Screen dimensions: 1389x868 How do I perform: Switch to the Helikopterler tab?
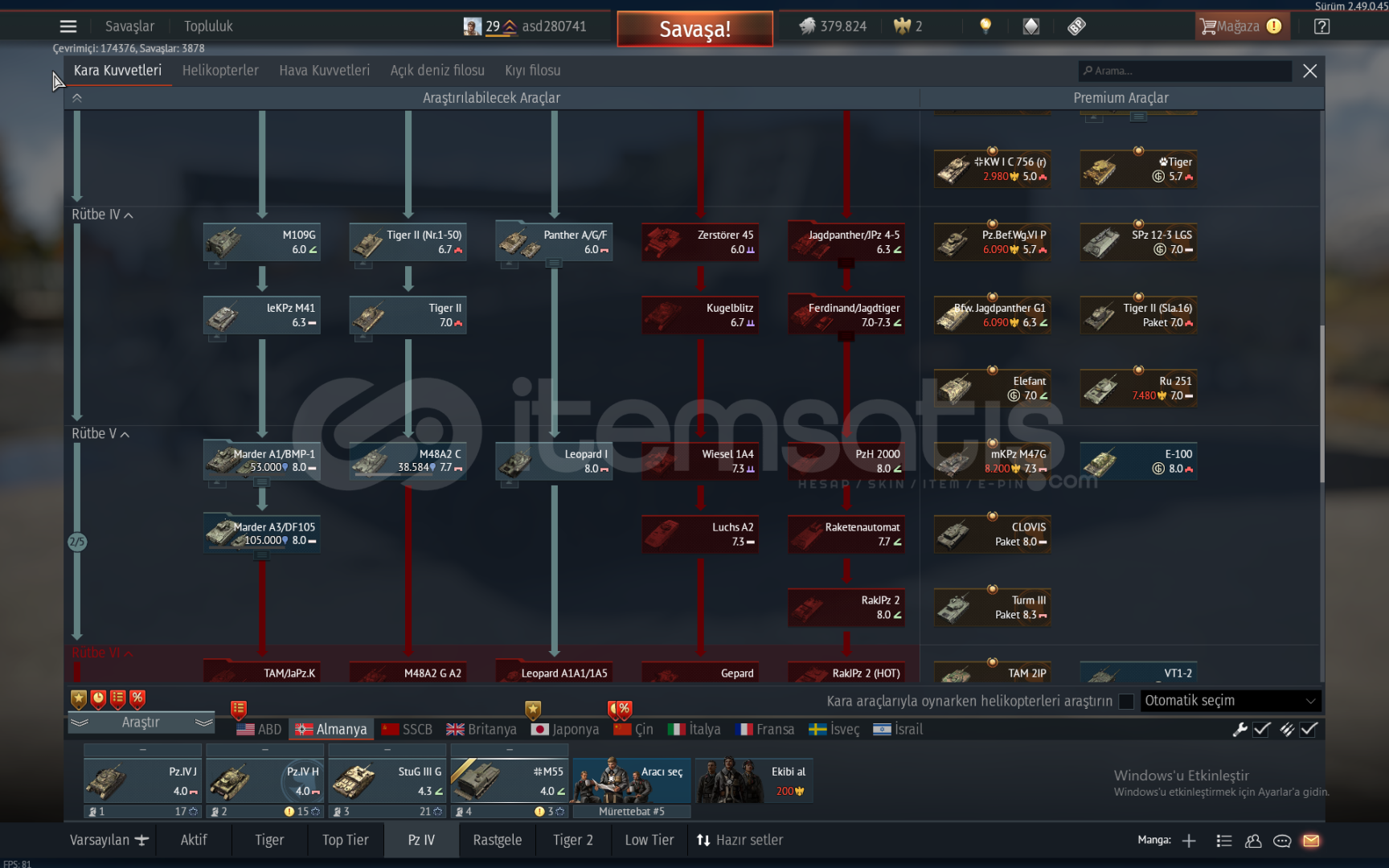[220, 71]
